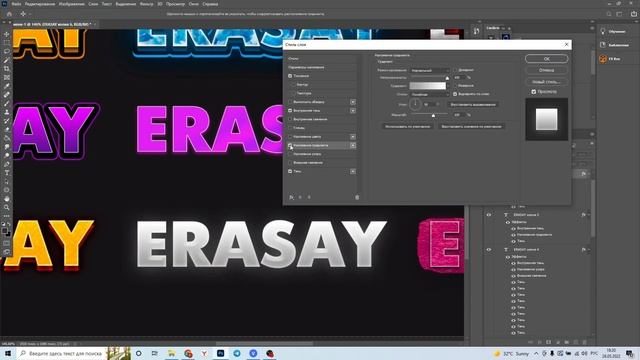Select the Eyedropper tool
This screenshot has height=360, width=640.
point(7,86)
